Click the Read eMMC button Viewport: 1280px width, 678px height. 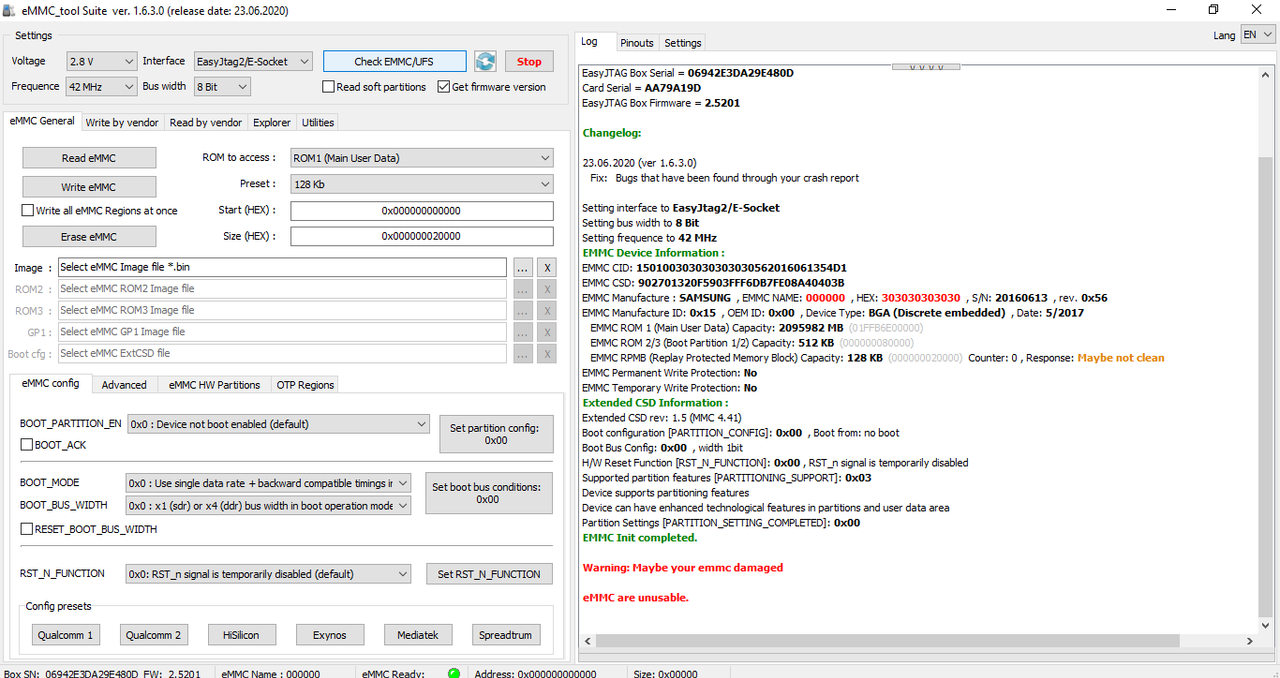click(89, 158)
